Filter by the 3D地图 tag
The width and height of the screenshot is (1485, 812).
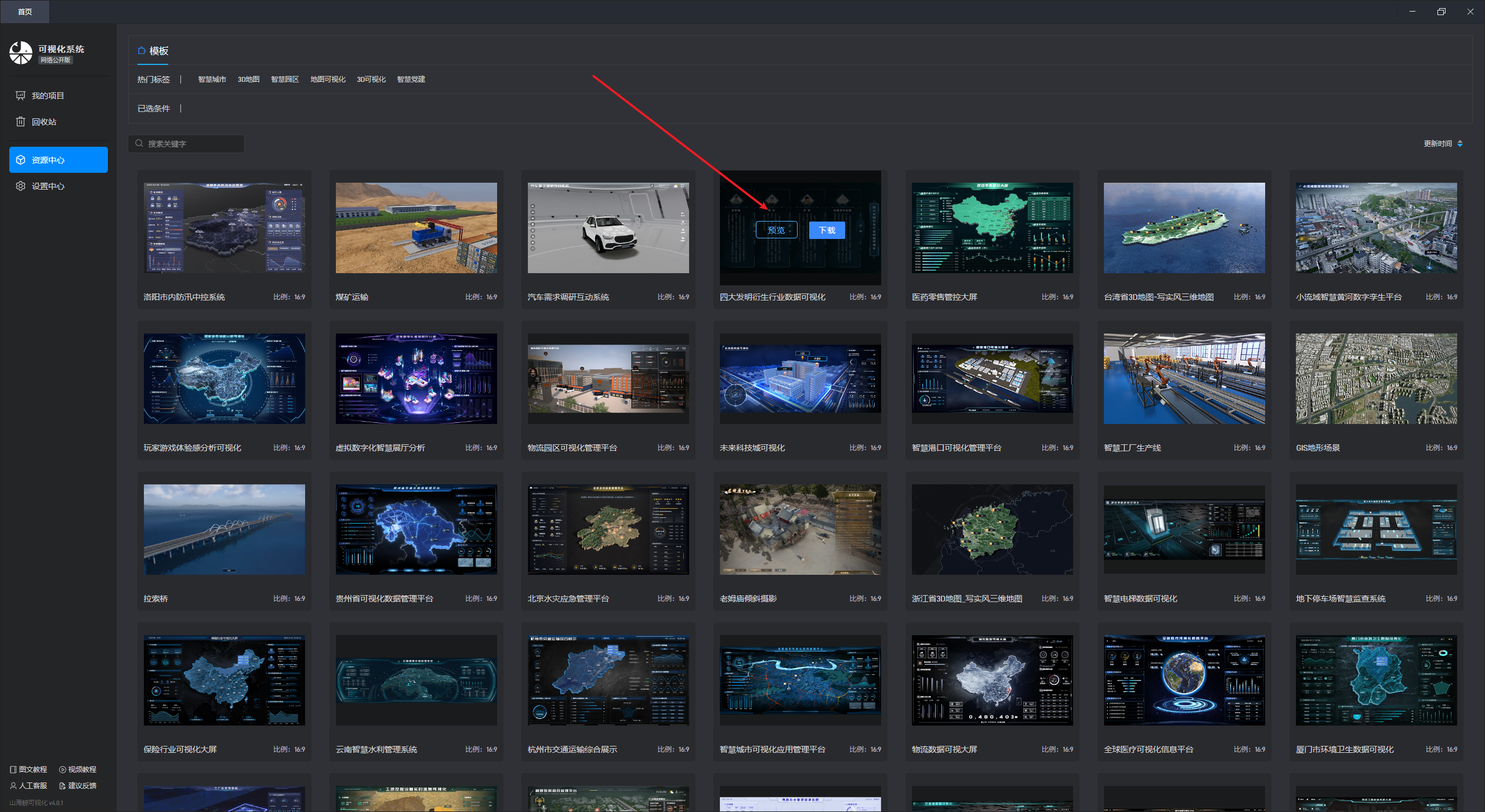pos(248,79)
